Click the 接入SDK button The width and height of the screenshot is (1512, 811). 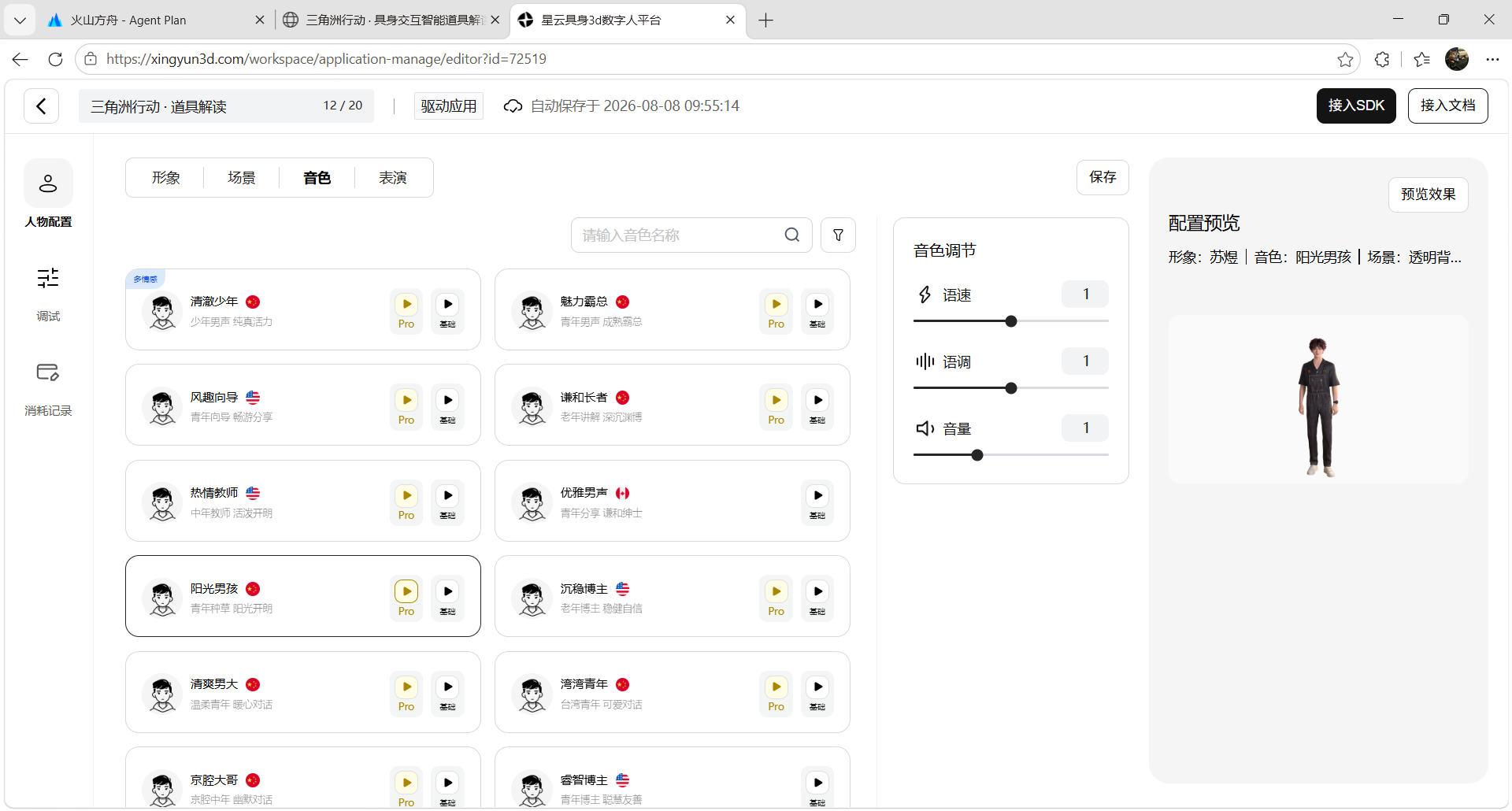coord(1356,106)
